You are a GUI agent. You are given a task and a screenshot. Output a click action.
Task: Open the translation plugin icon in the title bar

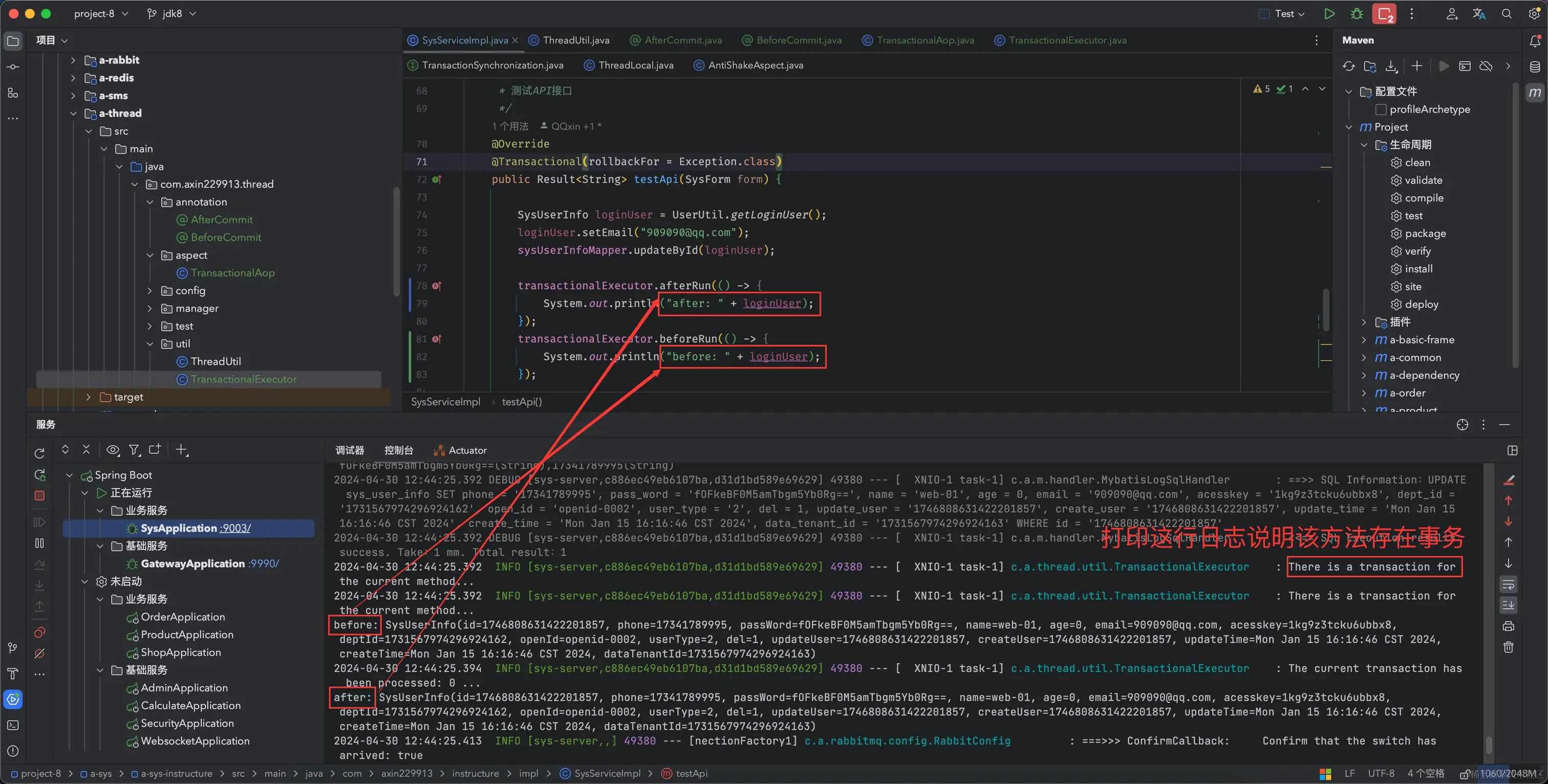1479,14
